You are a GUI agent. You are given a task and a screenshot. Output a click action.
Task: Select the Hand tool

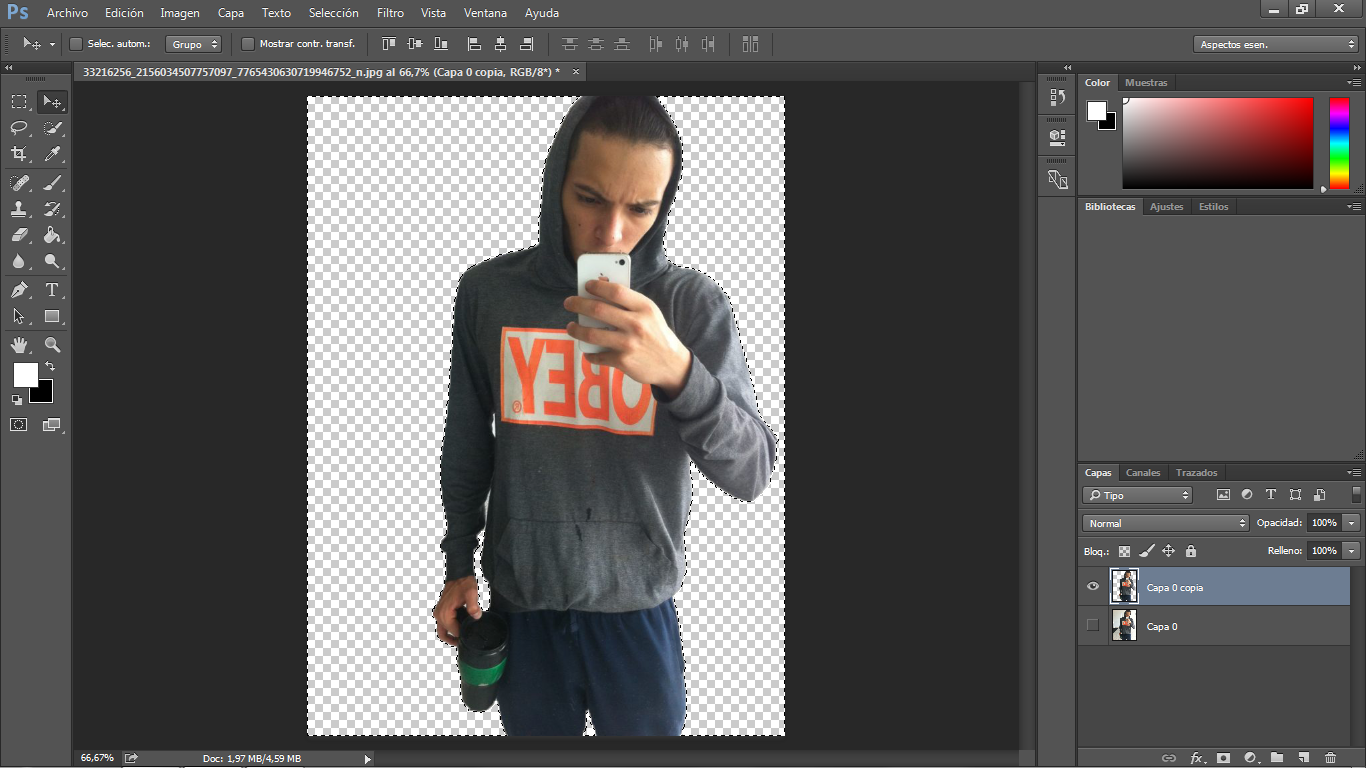pos(19,345)
